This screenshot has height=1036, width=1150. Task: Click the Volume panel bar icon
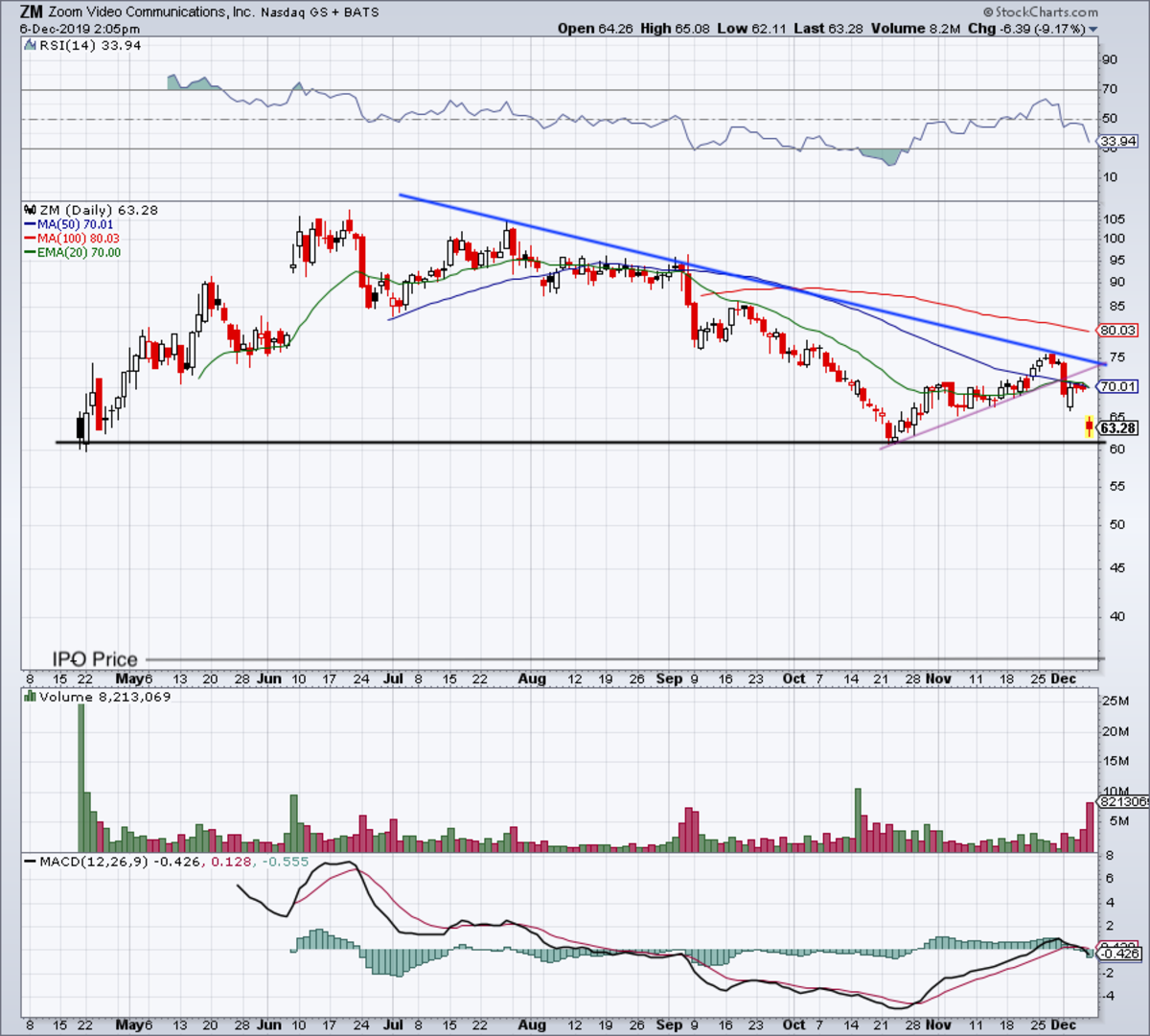click(x=29, y=697)
